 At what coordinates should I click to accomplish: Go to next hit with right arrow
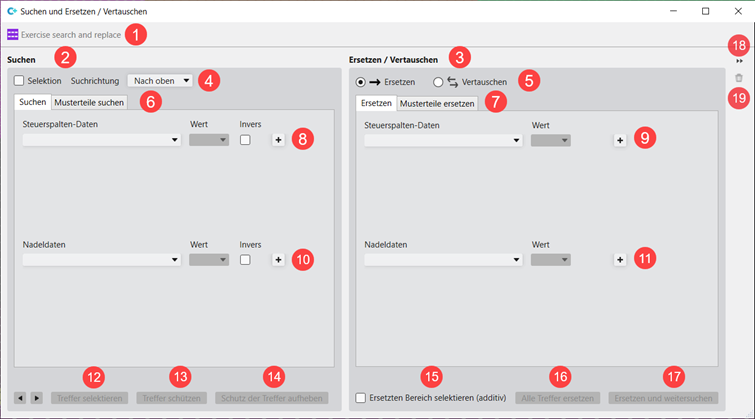[x=36, y=398]
